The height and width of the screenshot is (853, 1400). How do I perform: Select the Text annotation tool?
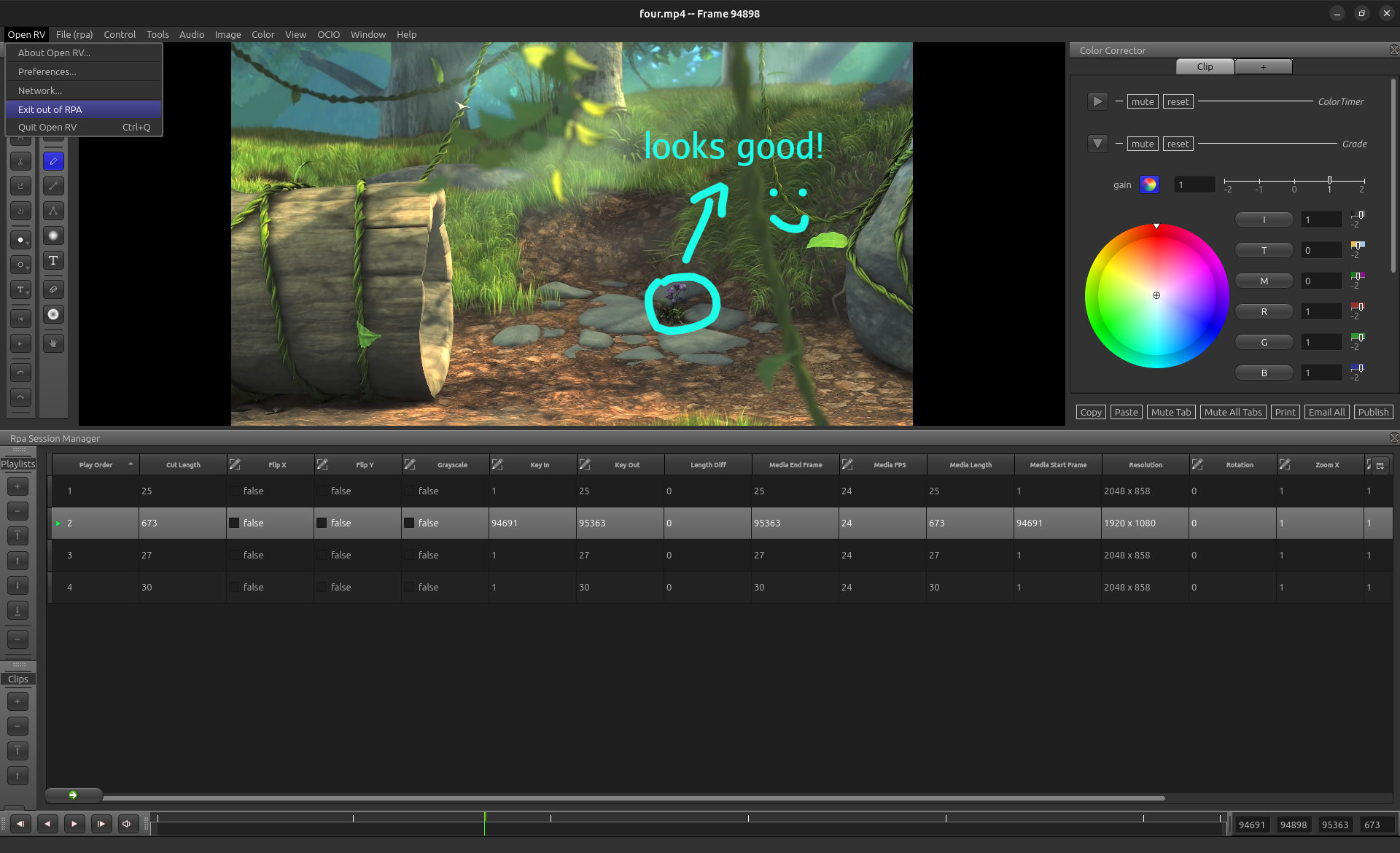coord(53,260)
